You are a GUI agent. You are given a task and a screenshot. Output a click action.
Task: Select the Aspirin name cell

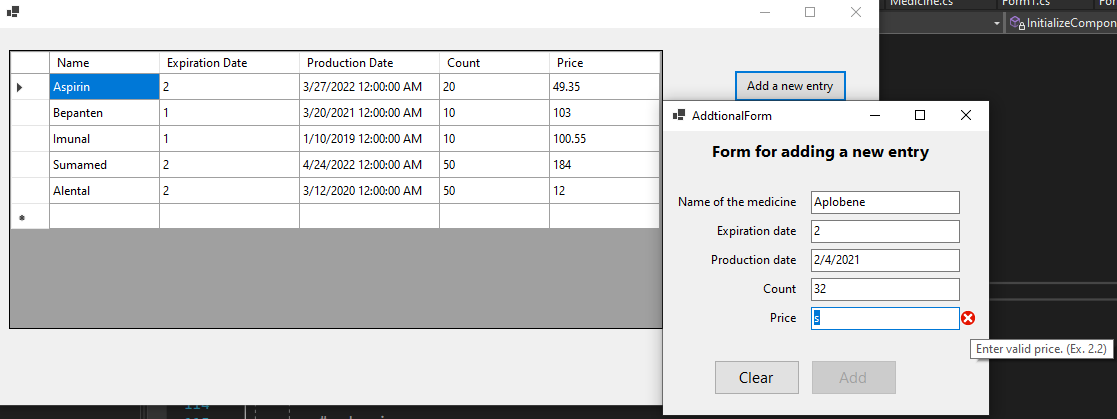pos(105,87)
